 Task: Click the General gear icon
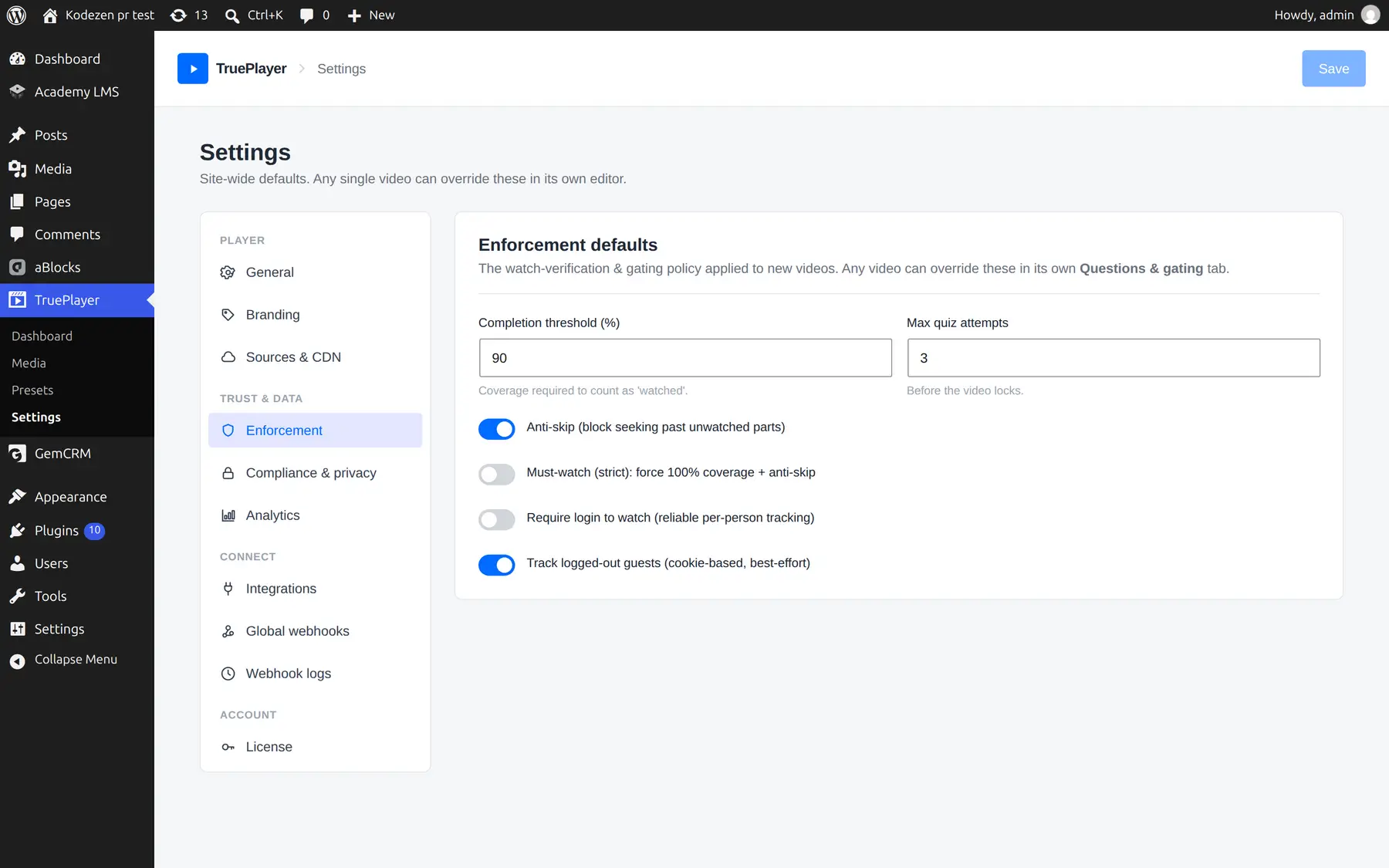pyautogui.click(x=228, y=272)
